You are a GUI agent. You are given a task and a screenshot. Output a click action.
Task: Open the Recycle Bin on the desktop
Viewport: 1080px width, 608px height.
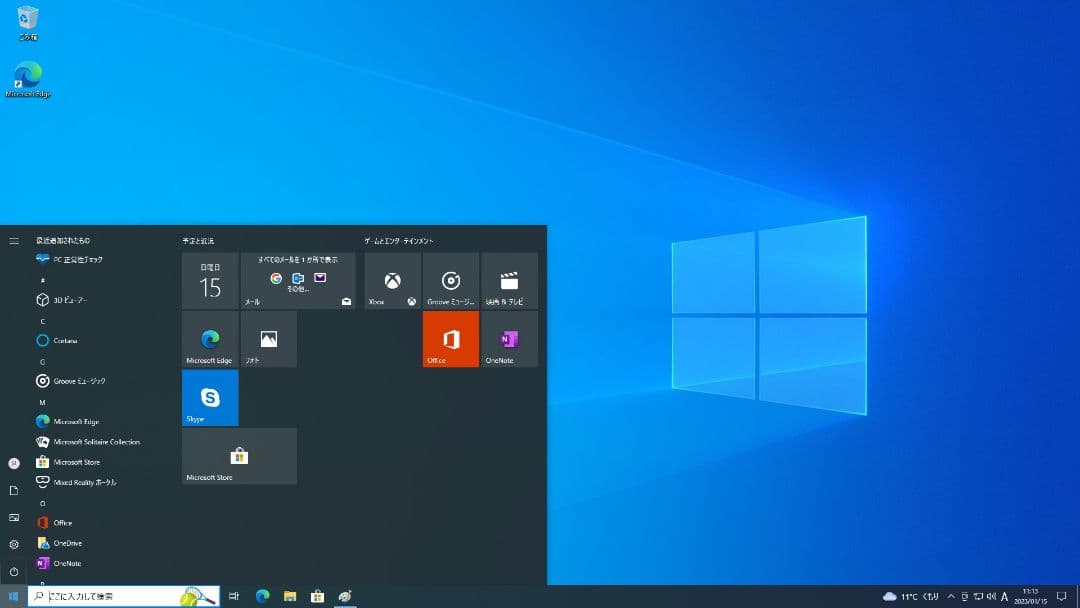point(28,20)
